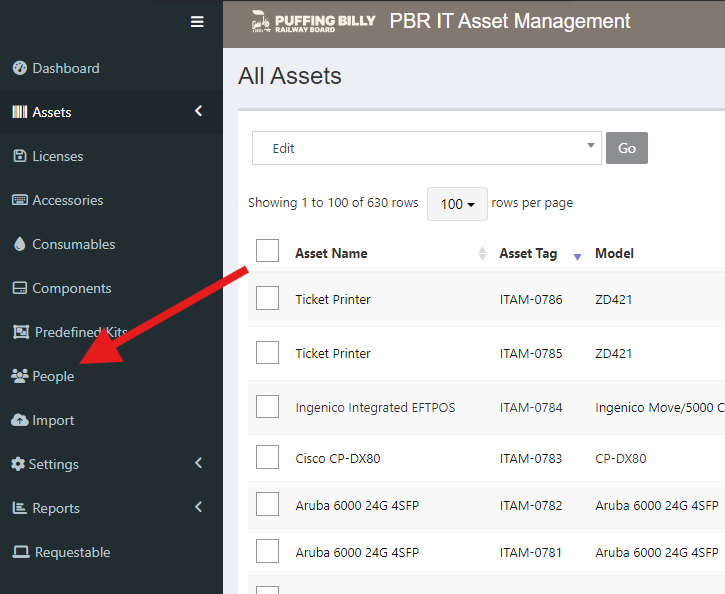Check the box for Aruba ITAM-0782

point(267,504)
